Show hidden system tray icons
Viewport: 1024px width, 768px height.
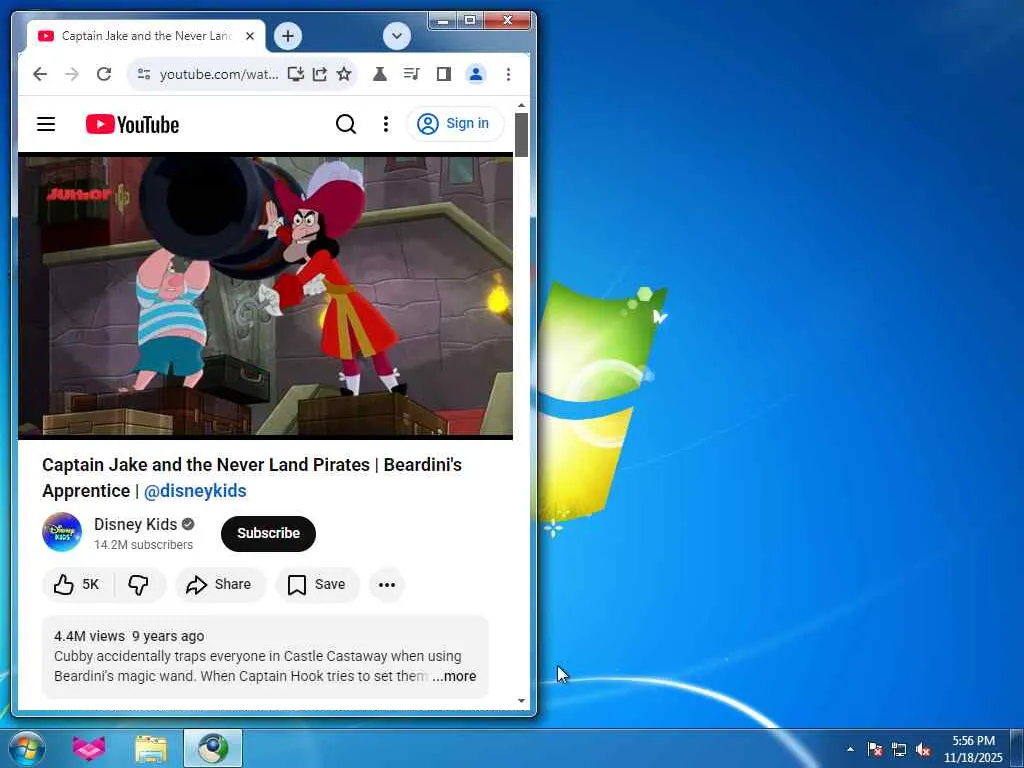850,749
